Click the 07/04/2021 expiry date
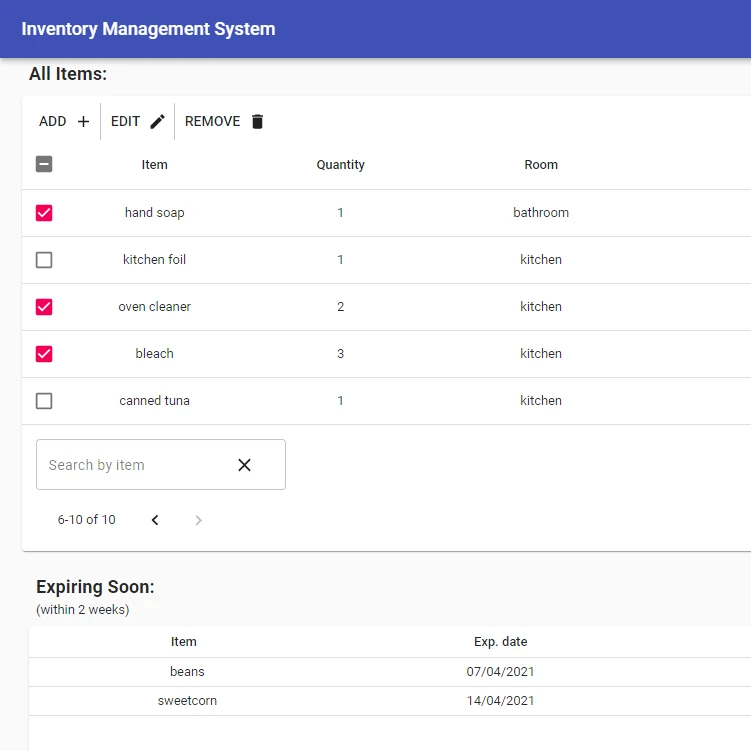The image size is (751, 751). [x=500, y=671]
